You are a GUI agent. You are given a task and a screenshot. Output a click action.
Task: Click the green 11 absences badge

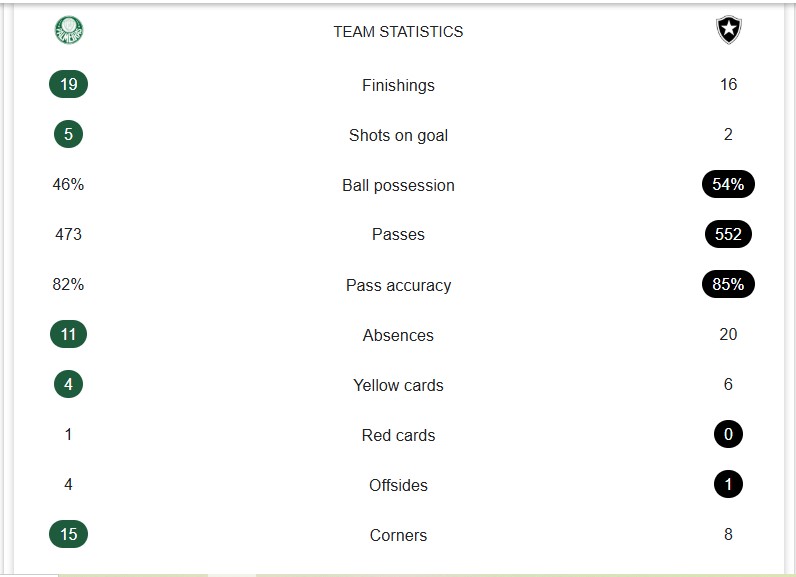tap(68, 335)
